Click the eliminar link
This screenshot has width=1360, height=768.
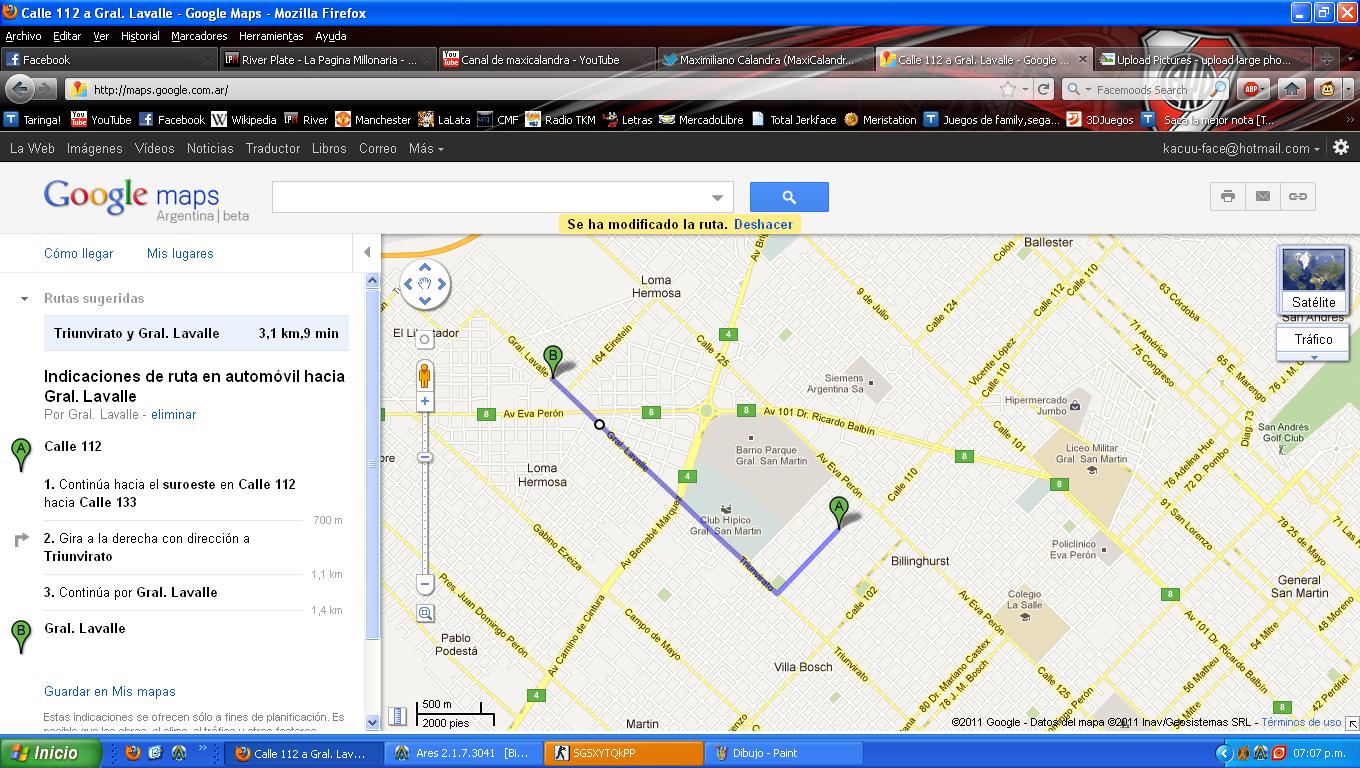pyautogui.click(x=174, y=414)
